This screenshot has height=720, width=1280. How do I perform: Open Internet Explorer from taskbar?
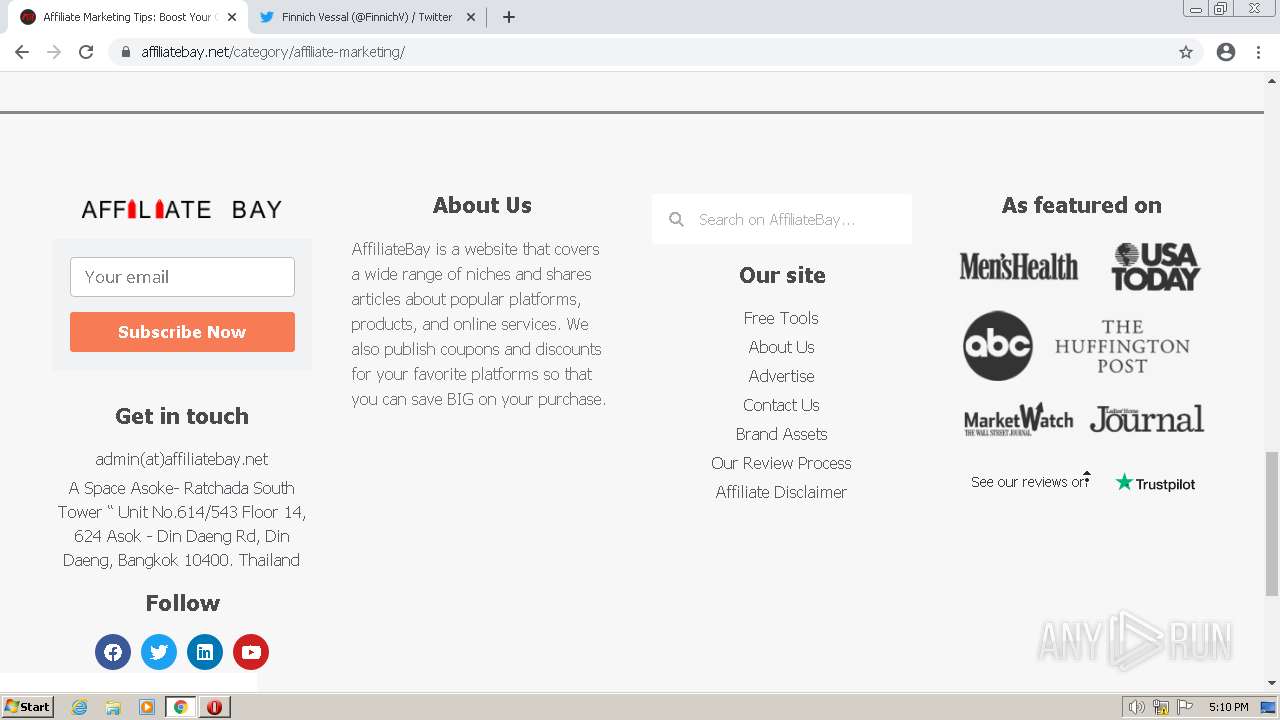click(x=80, y=707)
